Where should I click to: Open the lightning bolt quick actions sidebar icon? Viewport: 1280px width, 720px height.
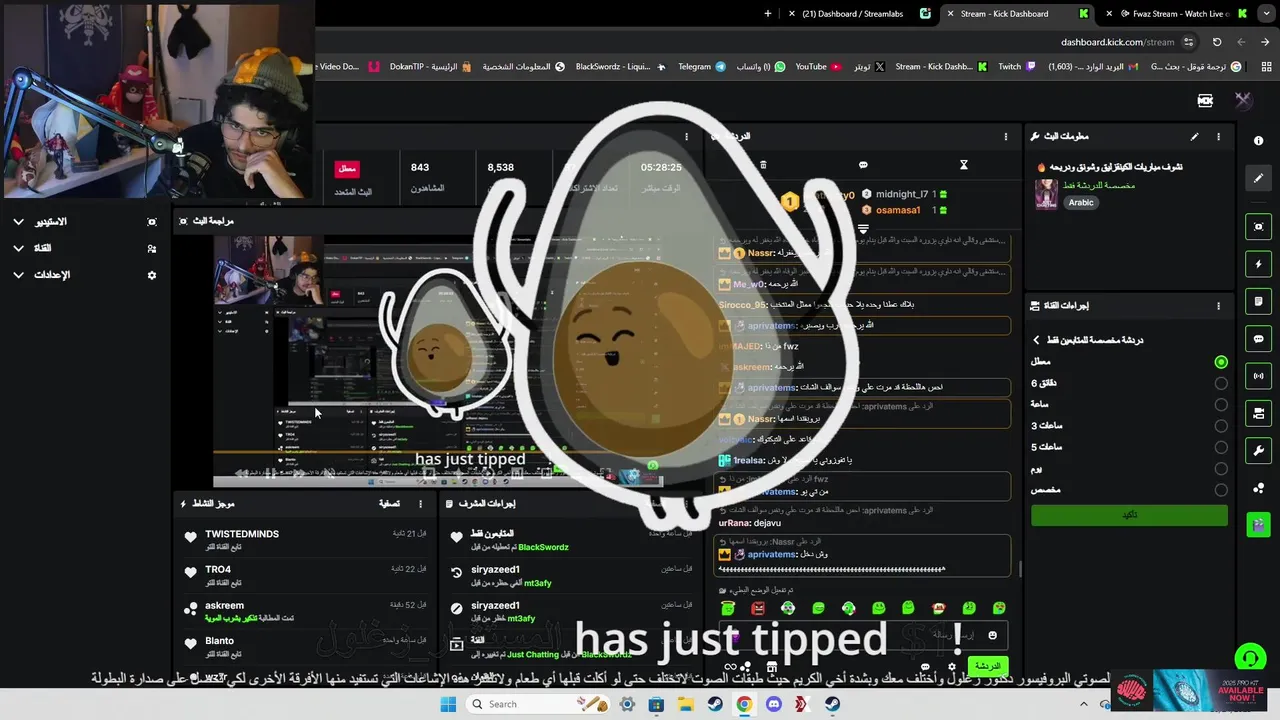click(1258, 264)
